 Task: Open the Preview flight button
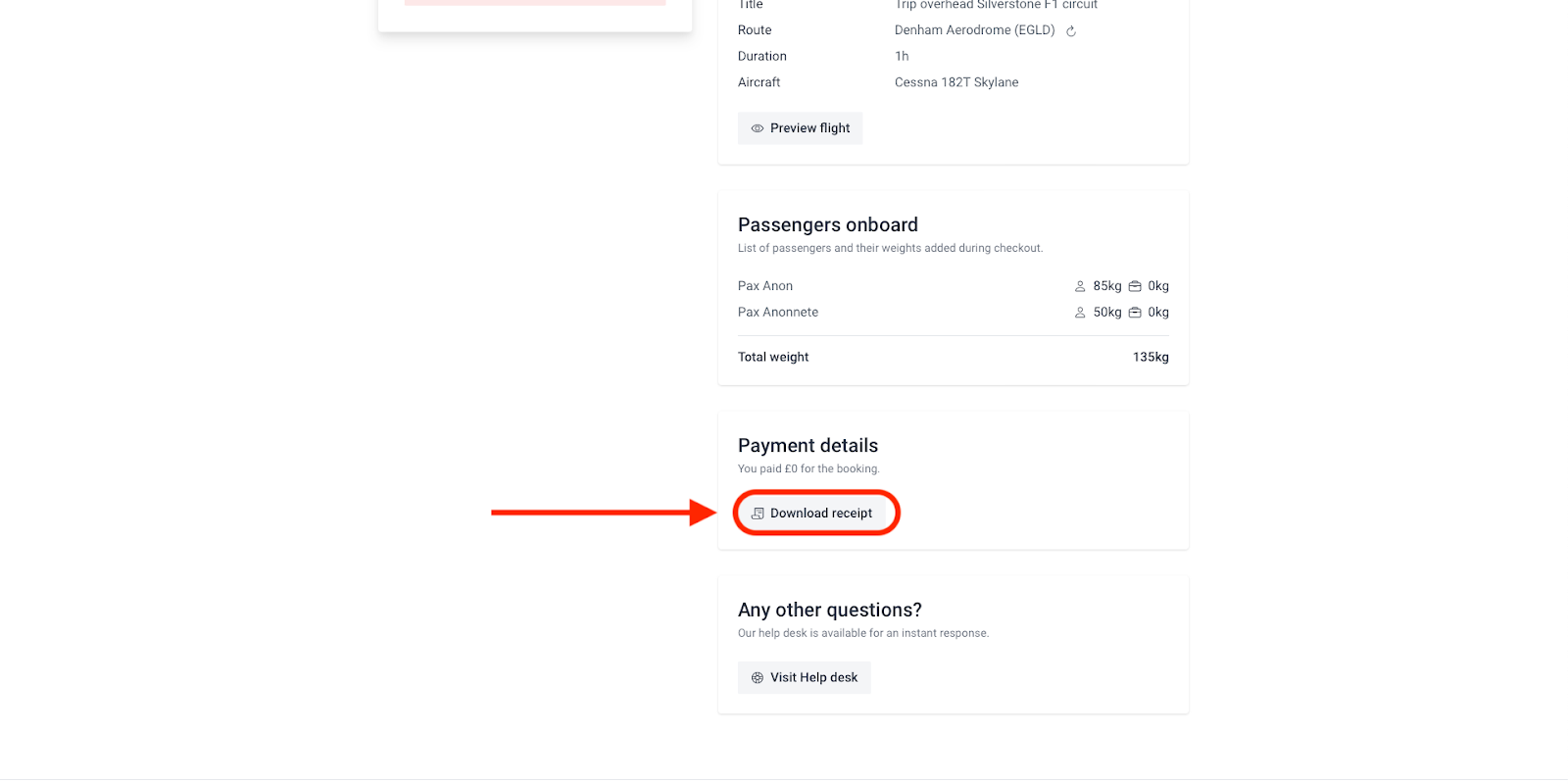click(x=800, y=128)
